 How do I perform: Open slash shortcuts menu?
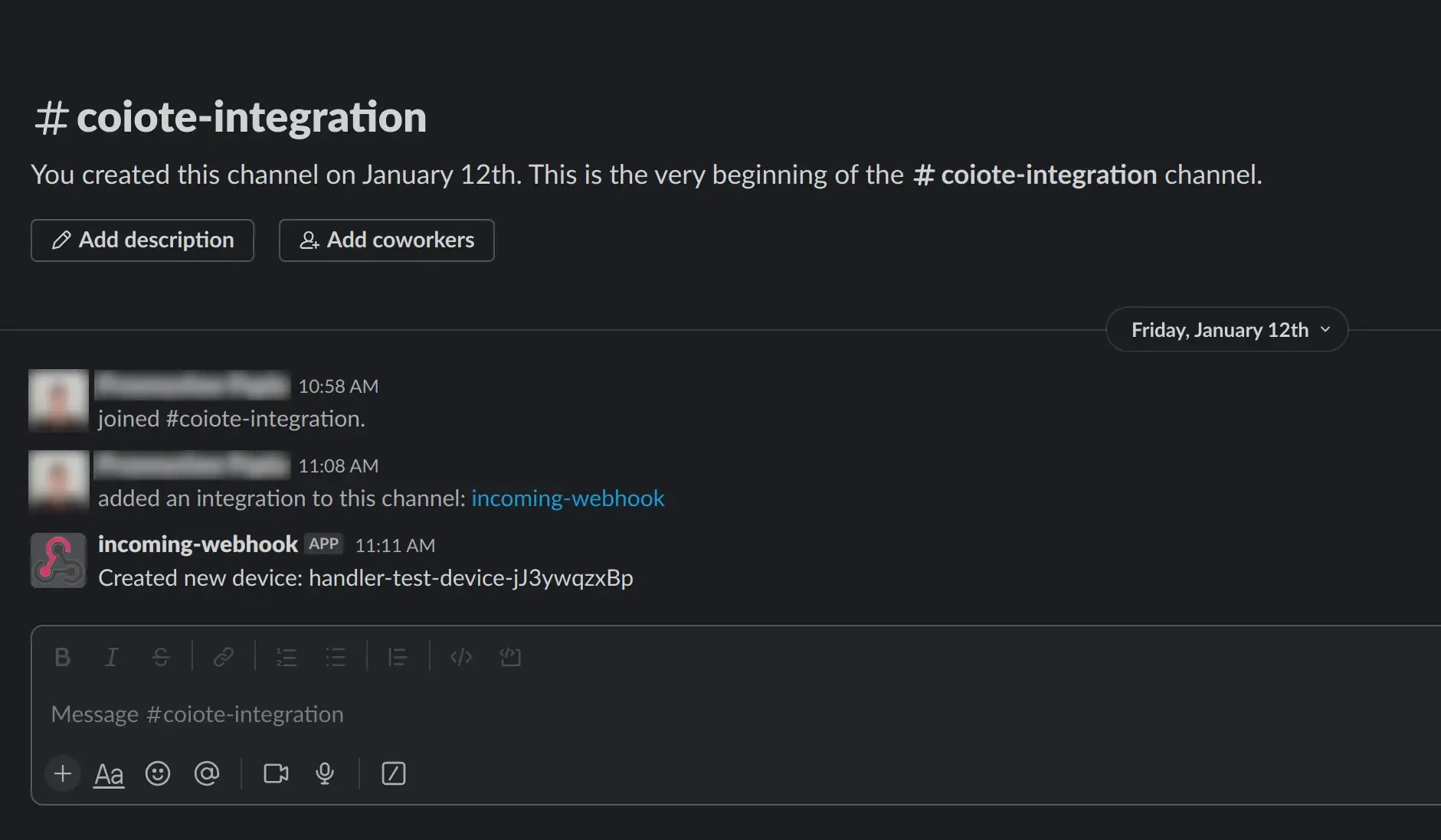pyautogui.click(x=394, y=773)
